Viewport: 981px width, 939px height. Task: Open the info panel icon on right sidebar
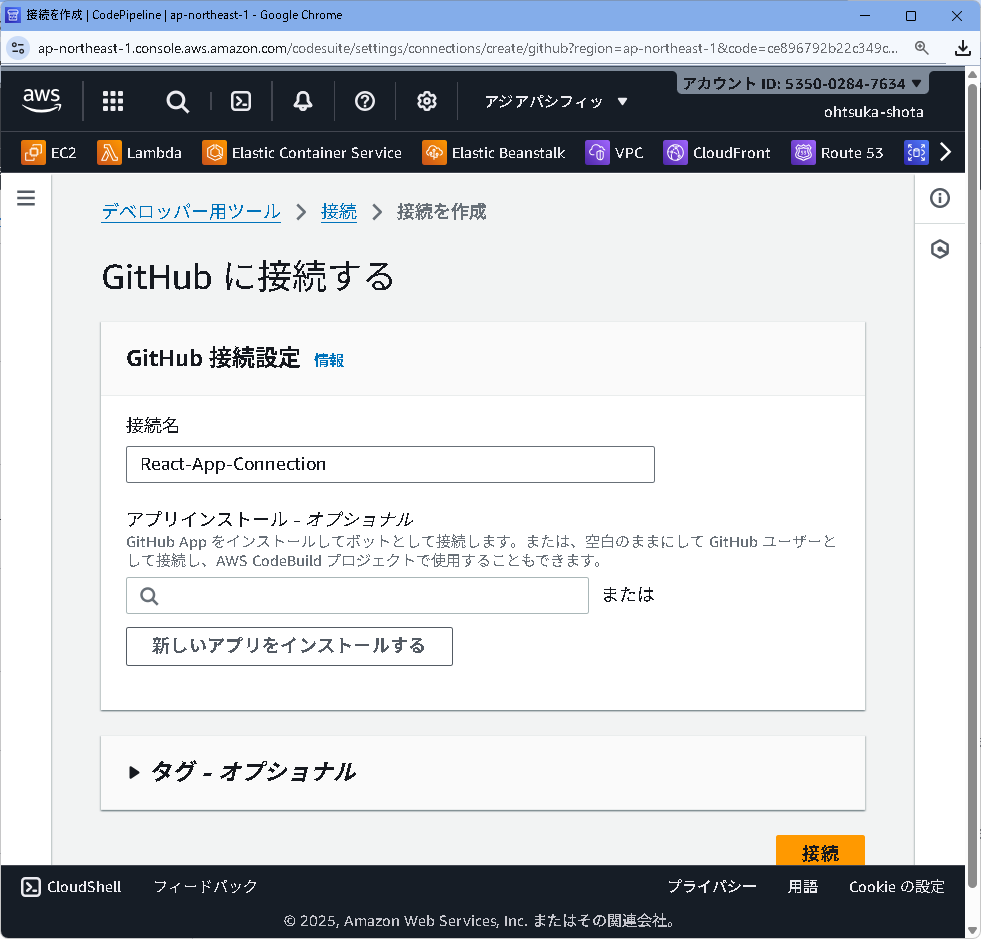pyautogui.click(x=939, y=198)
